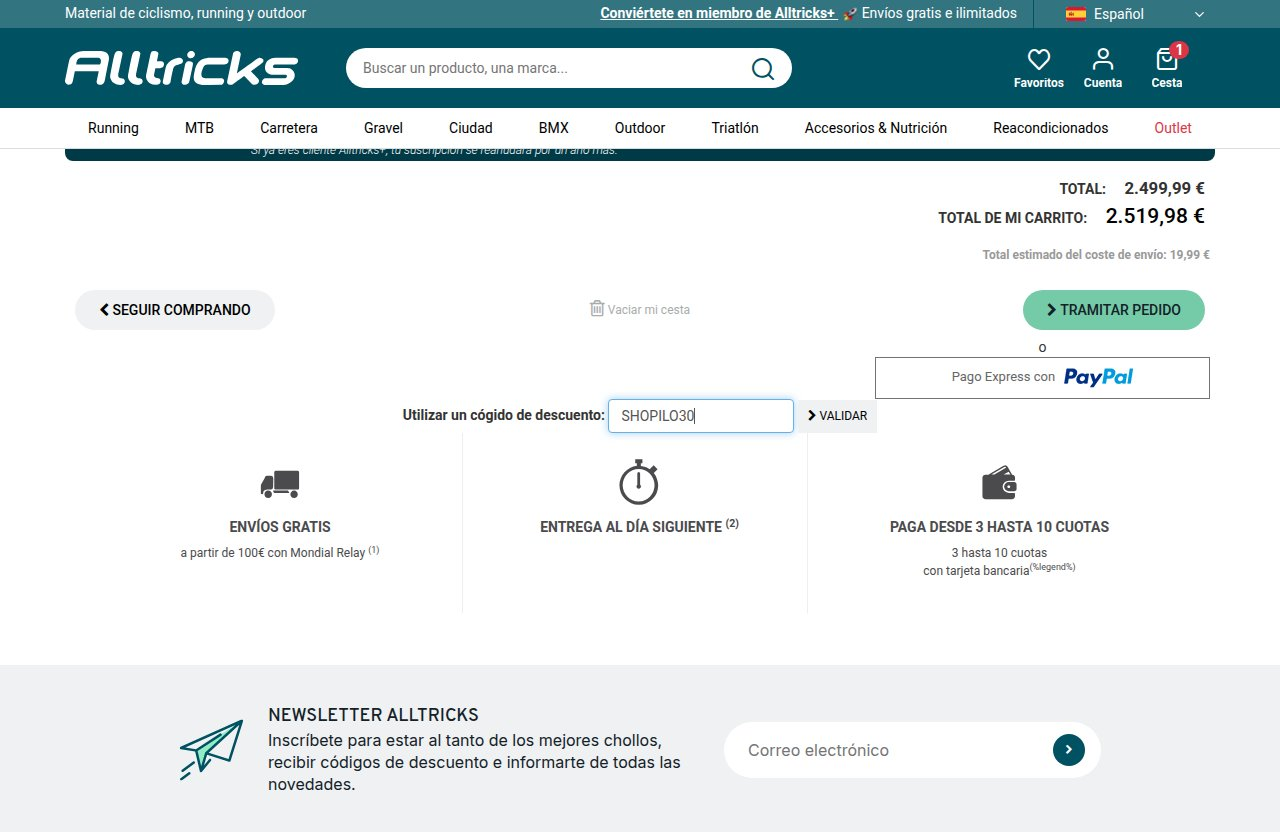
Task: Click the Alltricks logo
Action: (182, 68)
